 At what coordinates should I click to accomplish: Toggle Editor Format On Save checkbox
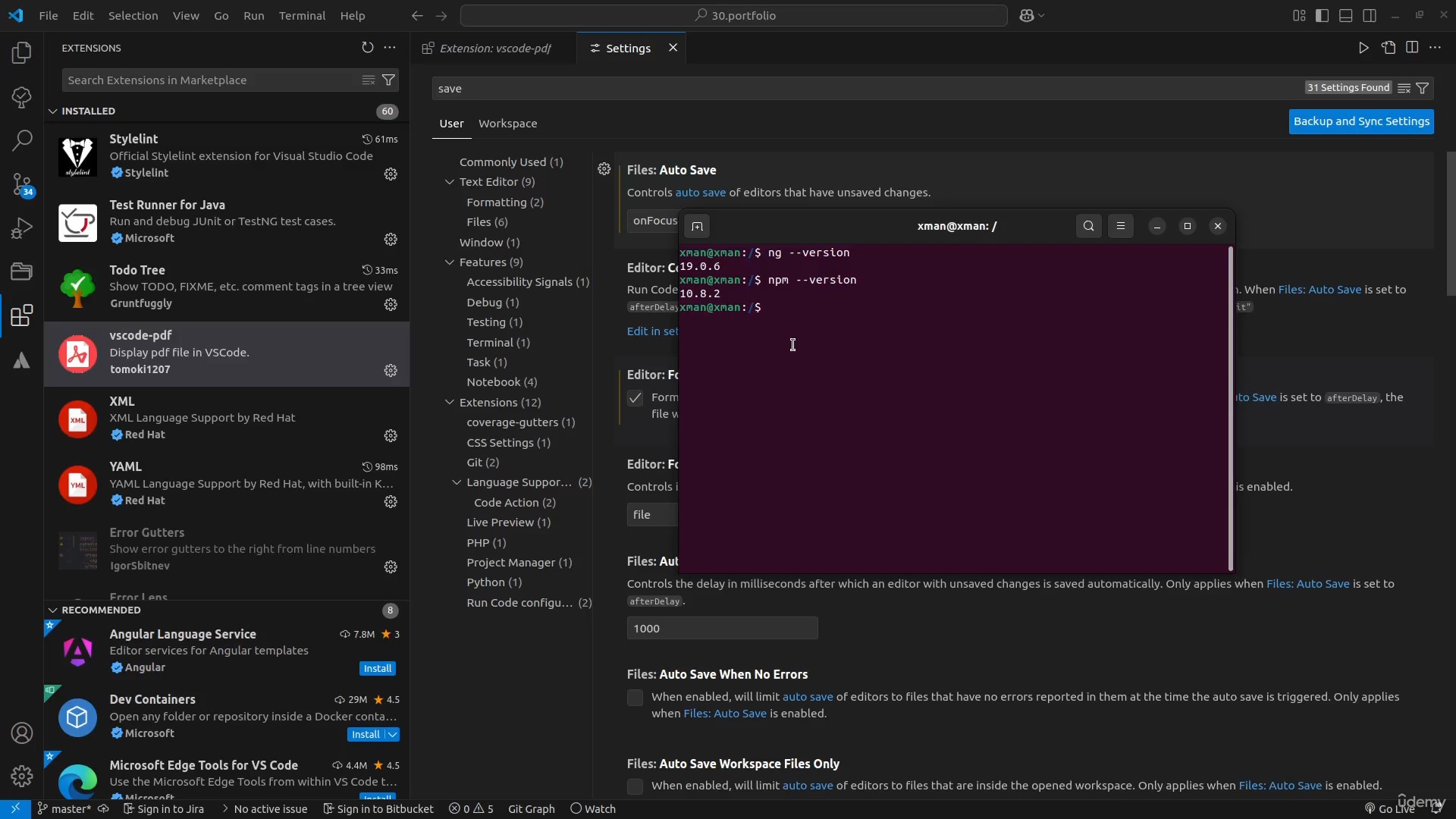pyautogui.click(x=635, y=398)
